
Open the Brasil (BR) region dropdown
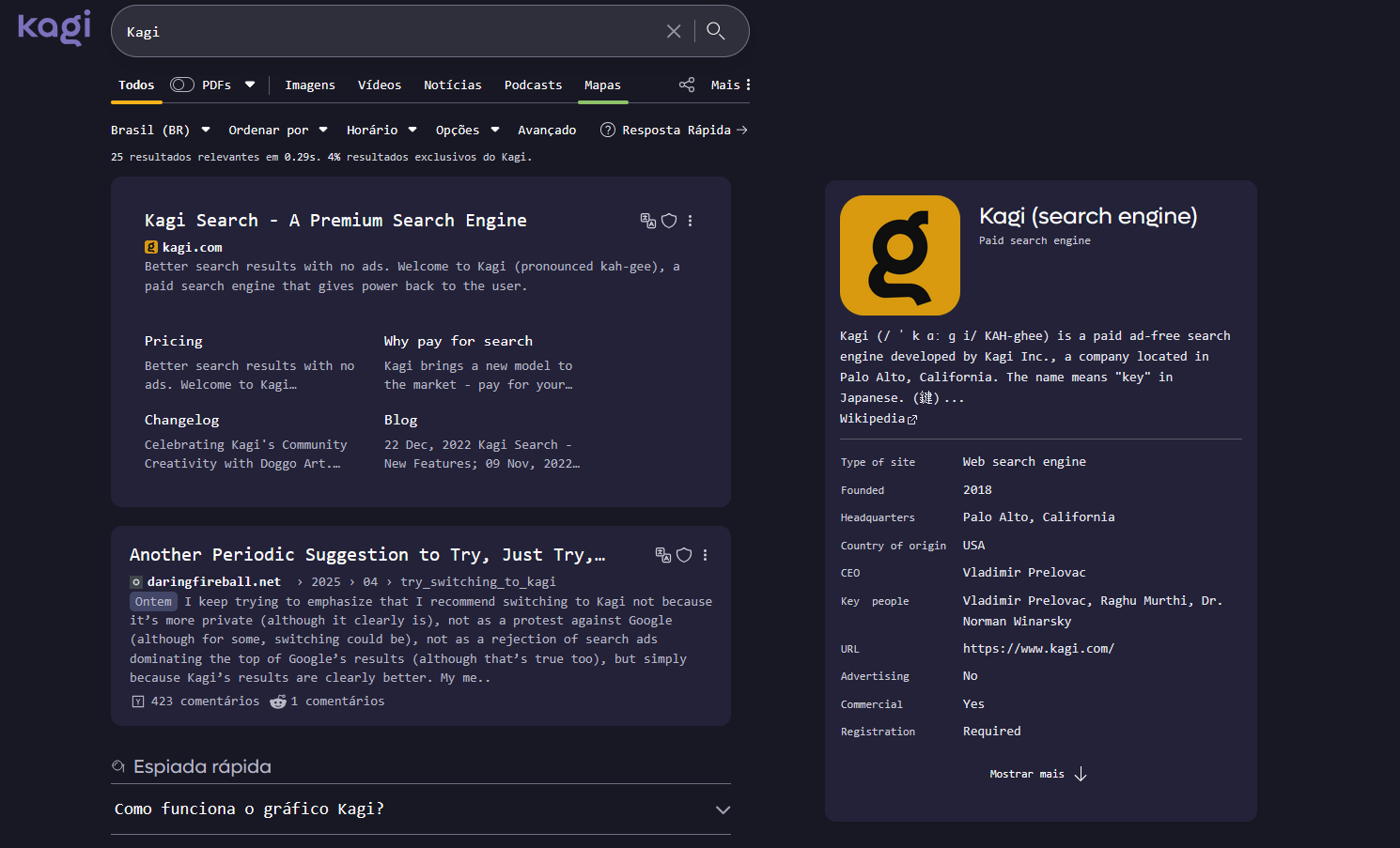(161, 130)
